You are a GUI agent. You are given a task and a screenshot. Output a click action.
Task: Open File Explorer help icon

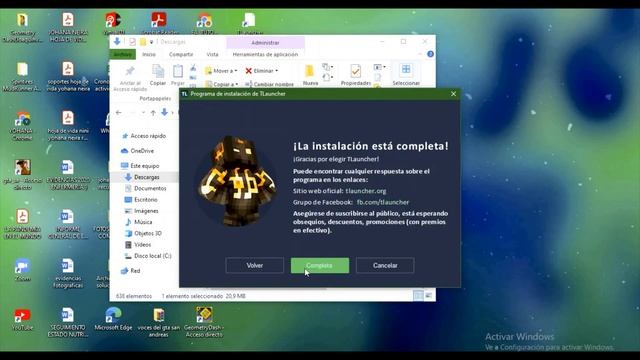pos(430,54)
